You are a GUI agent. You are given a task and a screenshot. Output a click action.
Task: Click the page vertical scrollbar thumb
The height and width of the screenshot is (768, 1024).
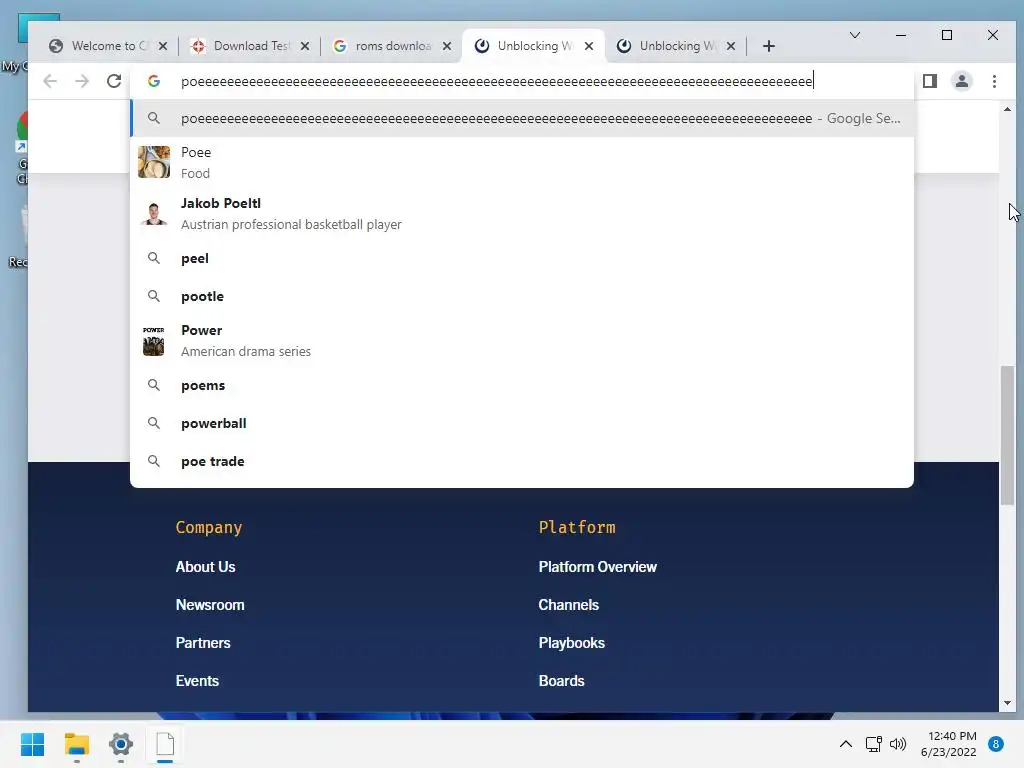pyautogui.click(x=1007, y=435)
